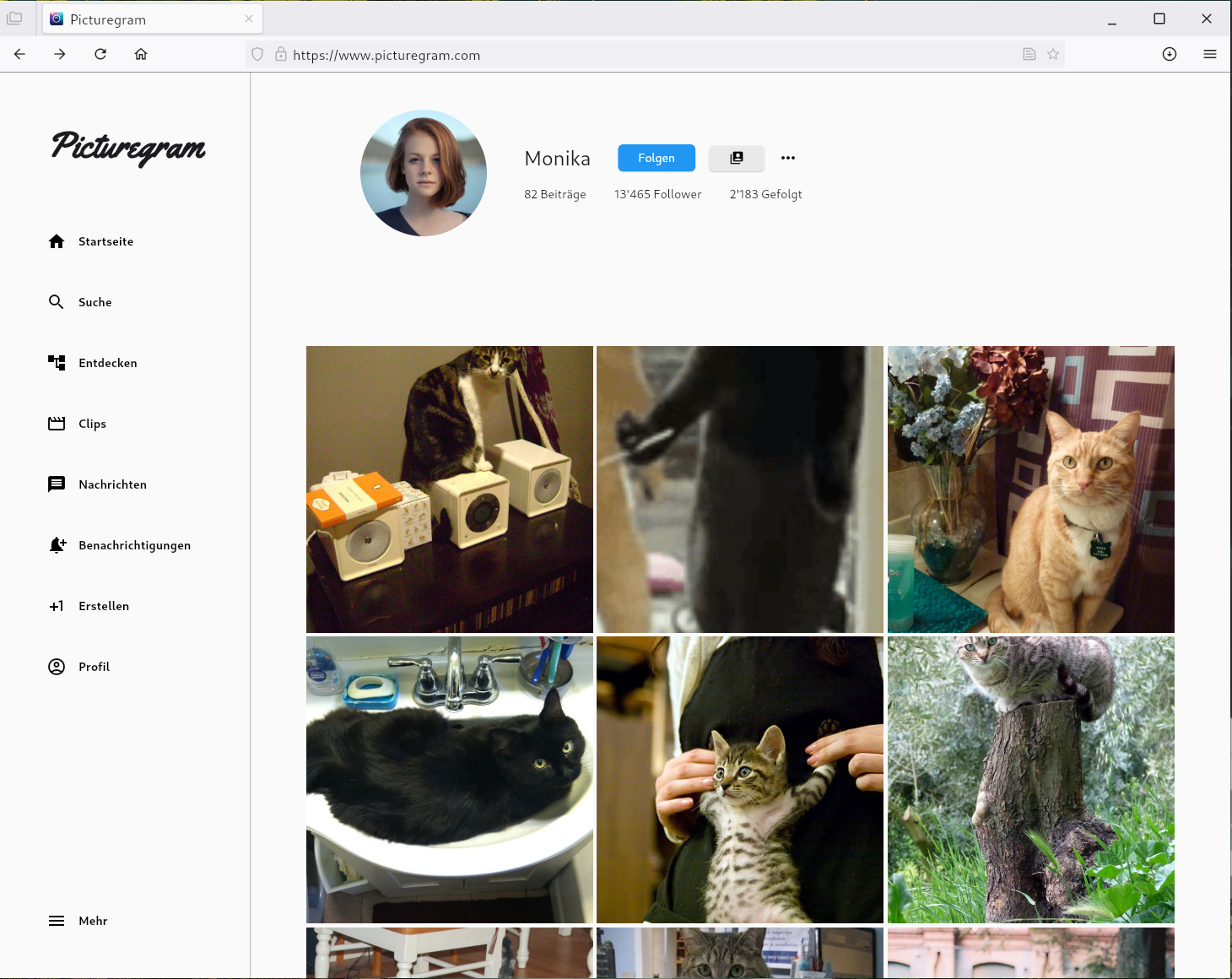
Task: Open Clips using its film icon
Action: click(x=57, y=424)
